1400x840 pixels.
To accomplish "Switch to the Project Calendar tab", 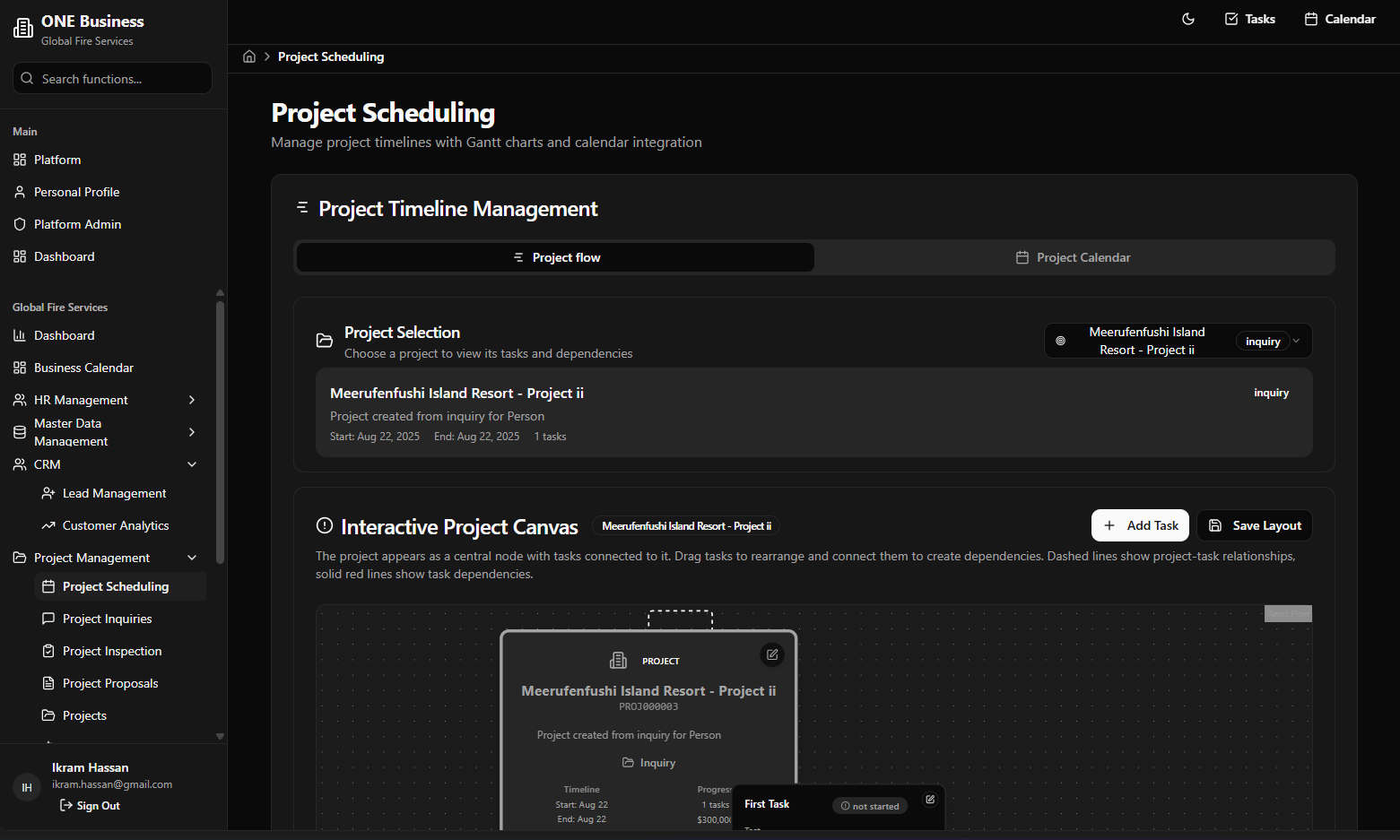I will pos(1074,257).
